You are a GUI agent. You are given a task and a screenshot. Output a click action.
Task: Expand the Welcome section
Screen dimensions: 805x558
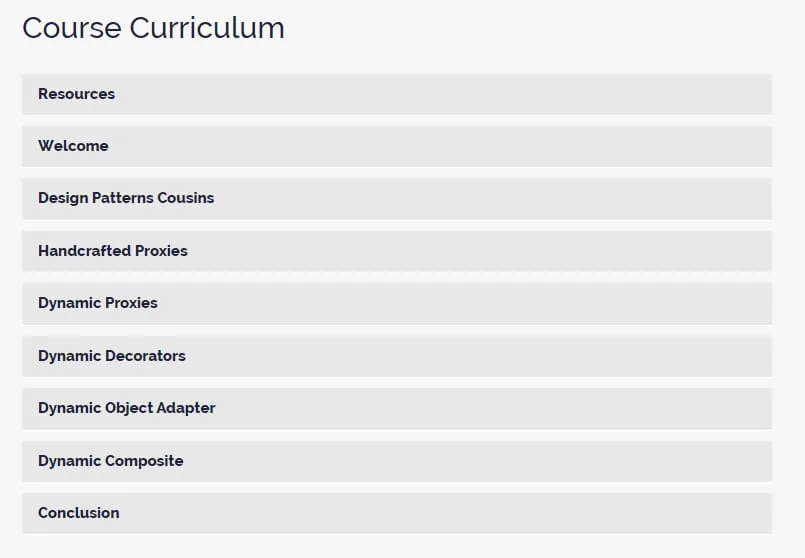point(397,146)
